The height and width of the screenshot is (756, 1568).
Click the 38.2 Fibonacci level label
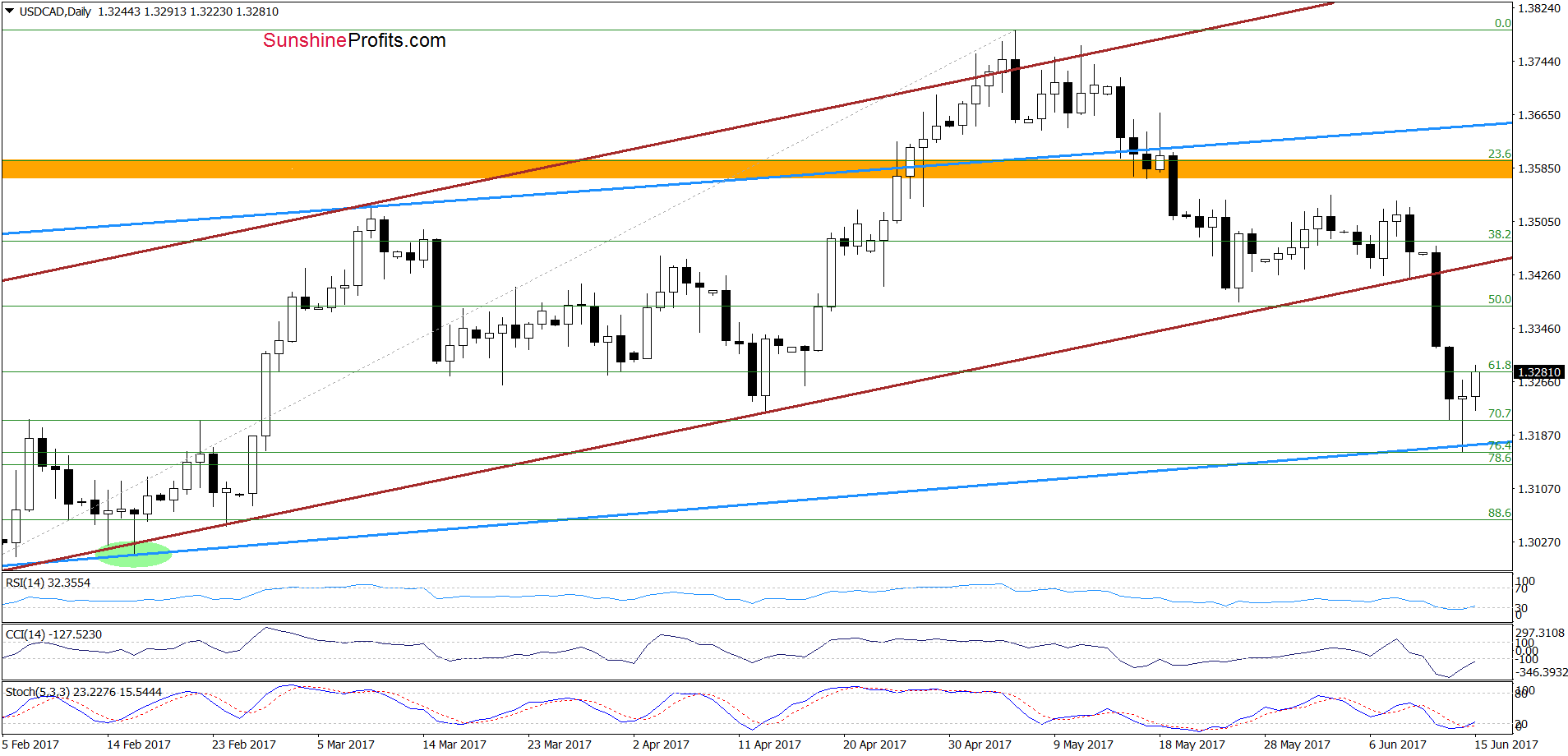click(1500, 234)
